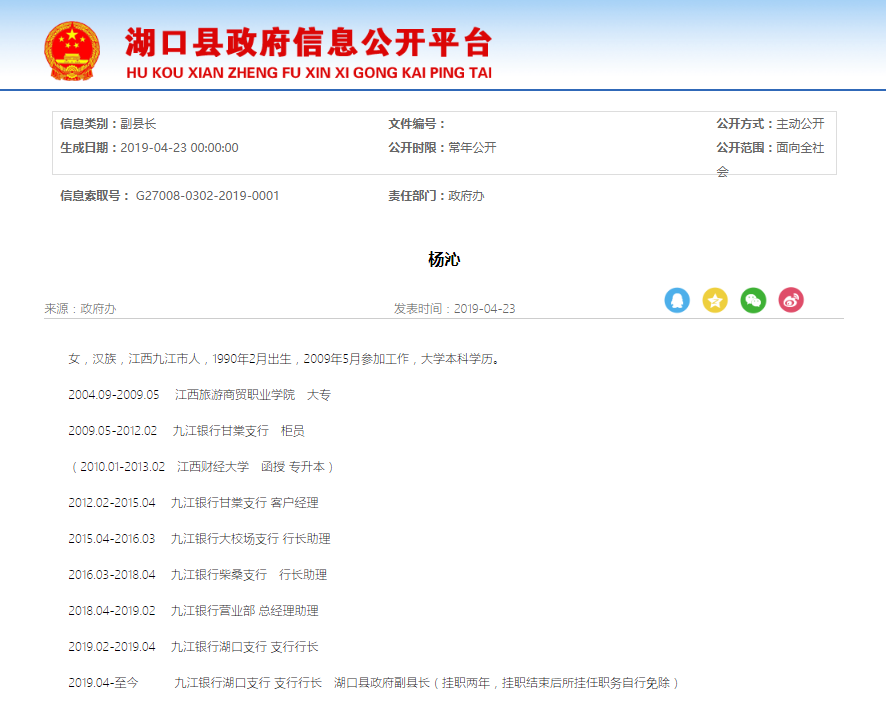Click the 文件编号 label
Screen dimensions: 886x709
416,124
